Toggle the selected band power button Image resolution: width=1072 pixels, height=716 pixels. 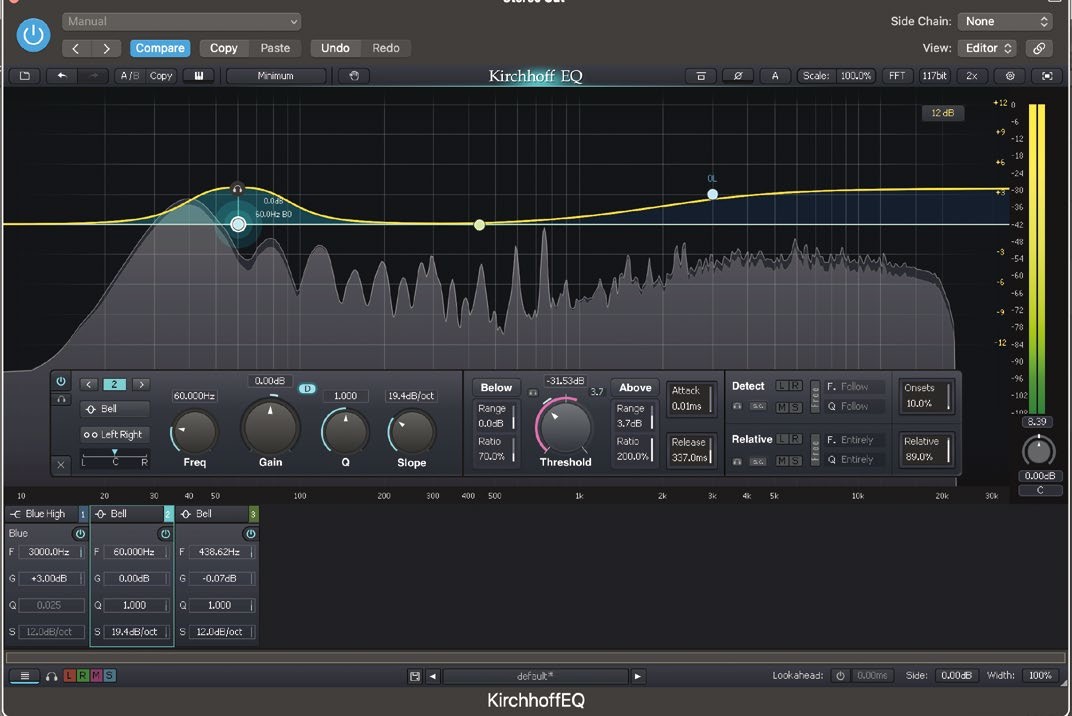(x=61, y=382)
